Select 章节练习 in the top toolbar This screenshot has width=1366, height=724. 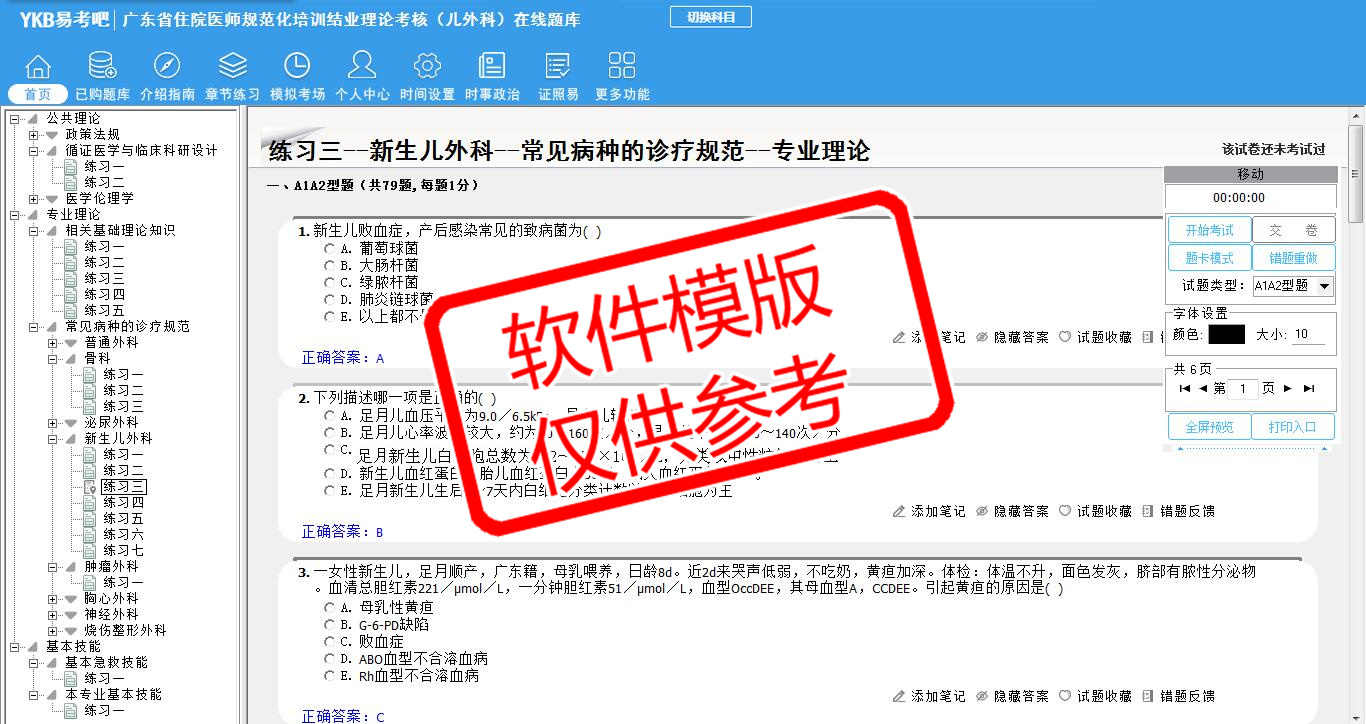click(x=232, y=78)
